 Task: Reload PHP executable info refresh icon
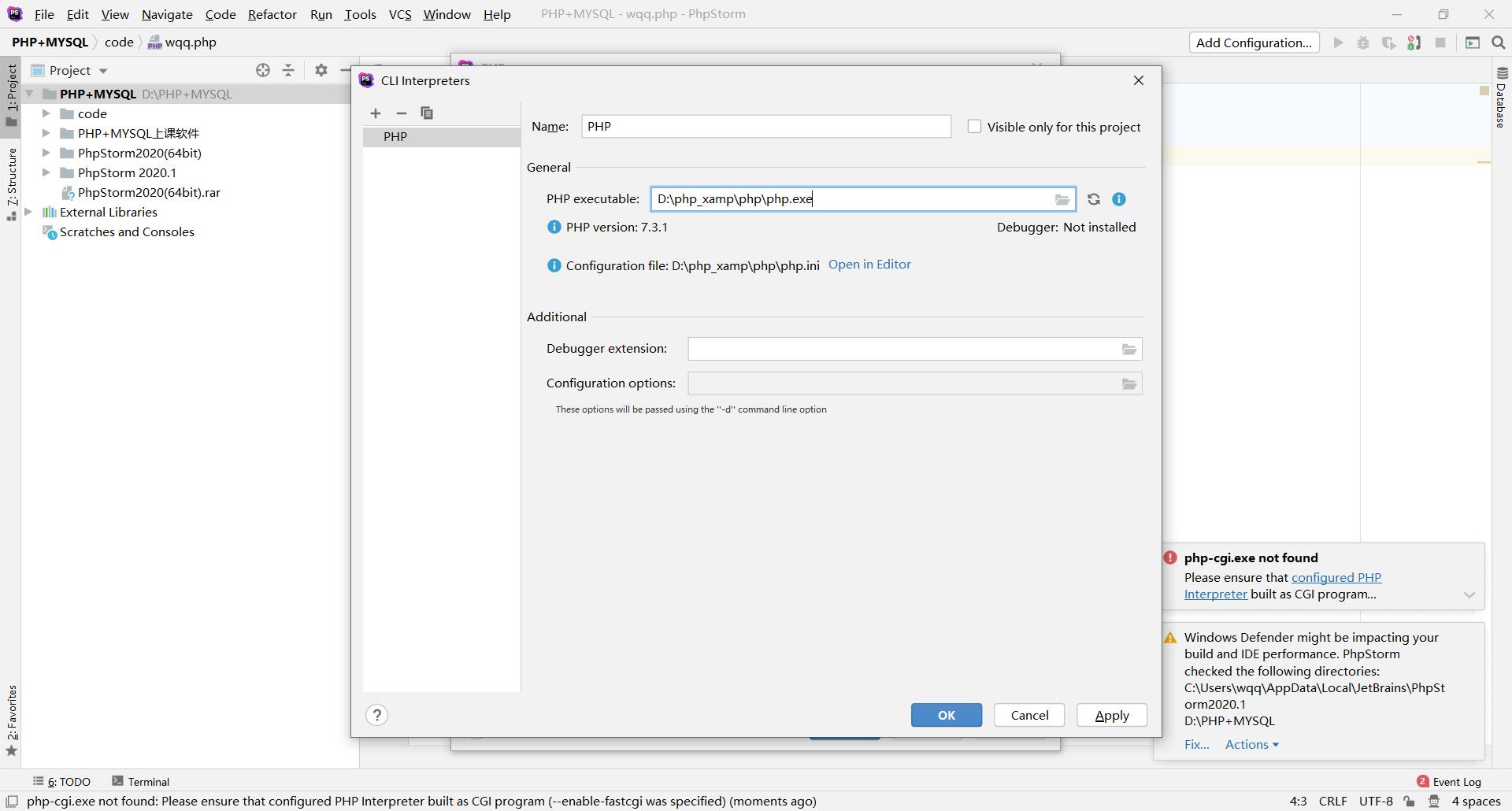(x=1094, y=199)
